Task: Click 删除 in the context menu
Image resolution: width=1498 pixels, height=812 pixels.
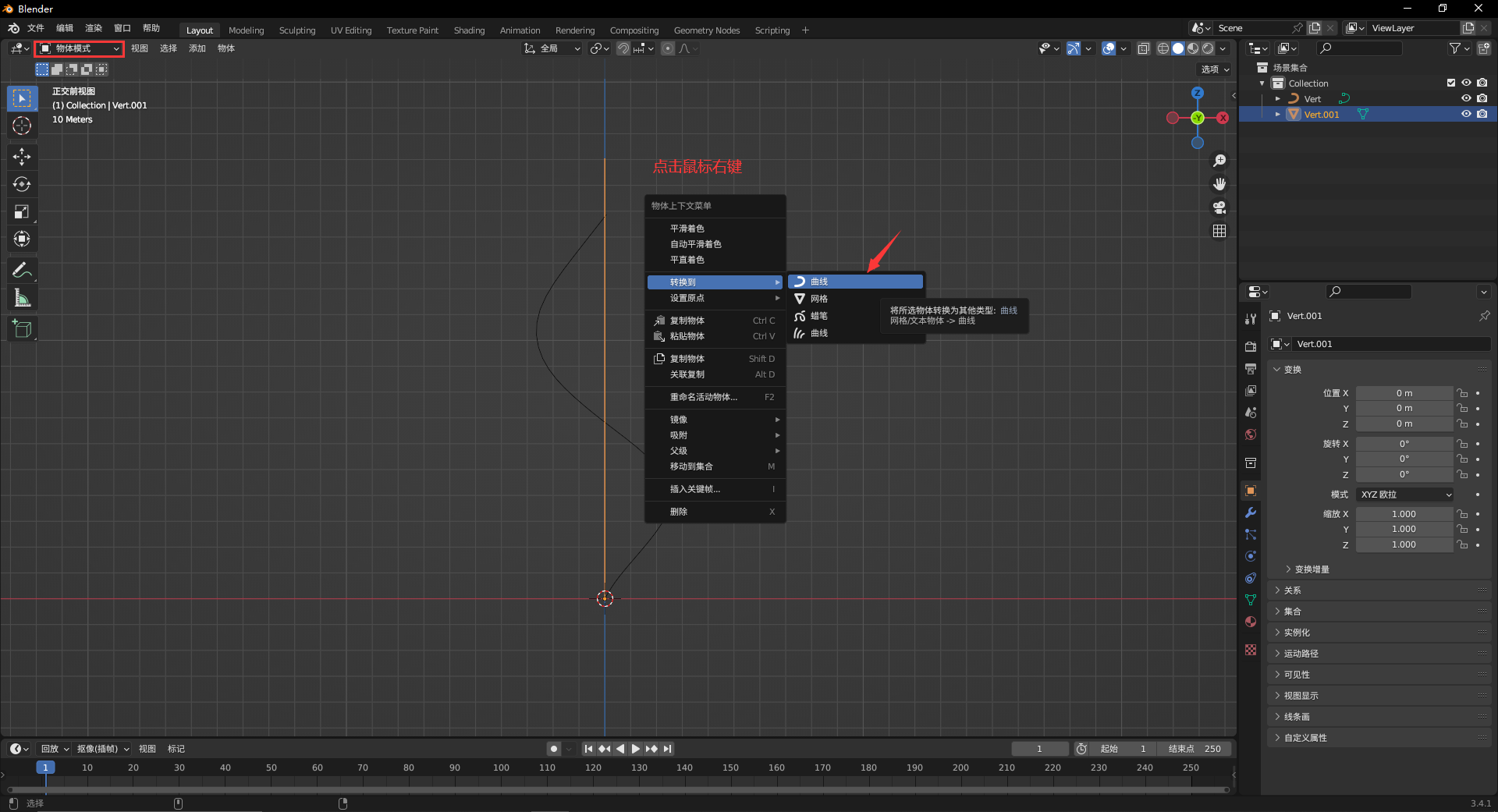Action: [679, 512]
